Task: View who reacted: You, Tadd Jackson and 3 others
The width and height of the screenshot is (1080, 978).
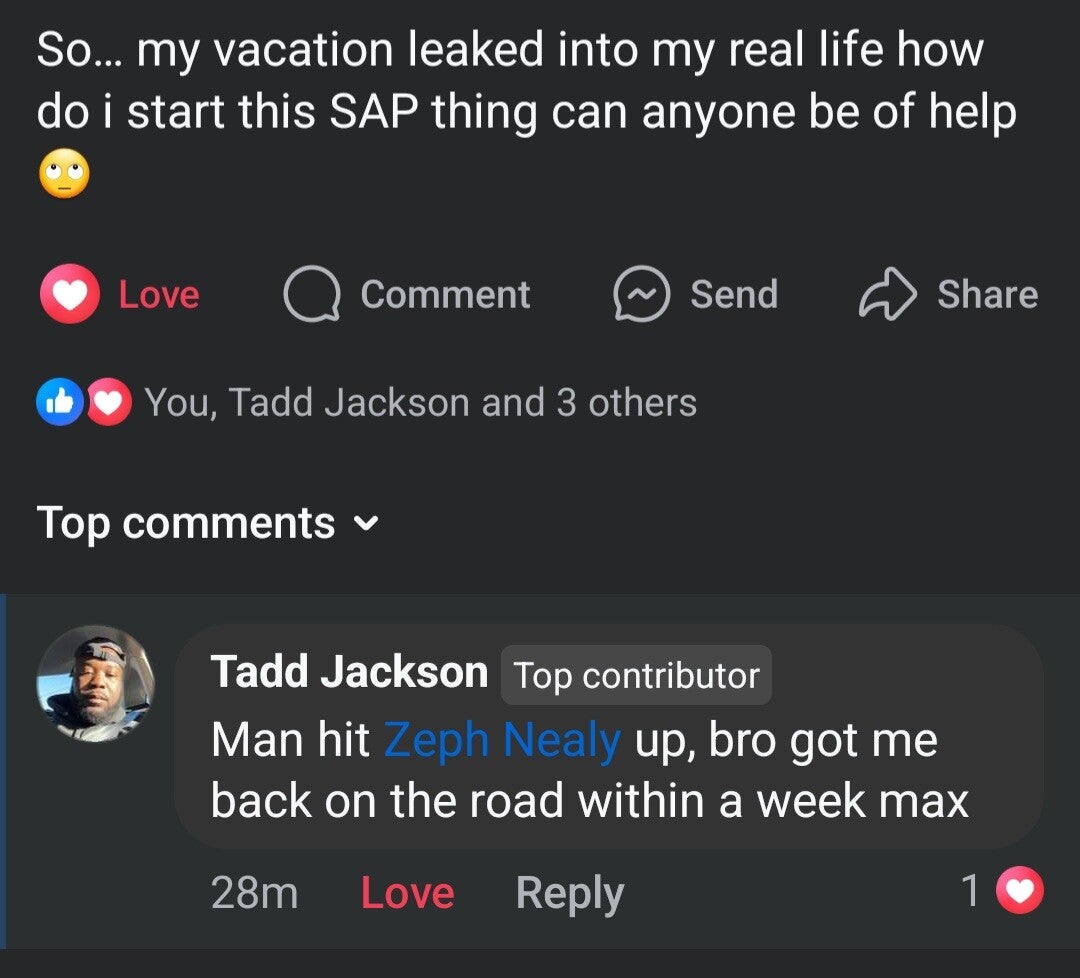Action: tap(420, 403)
